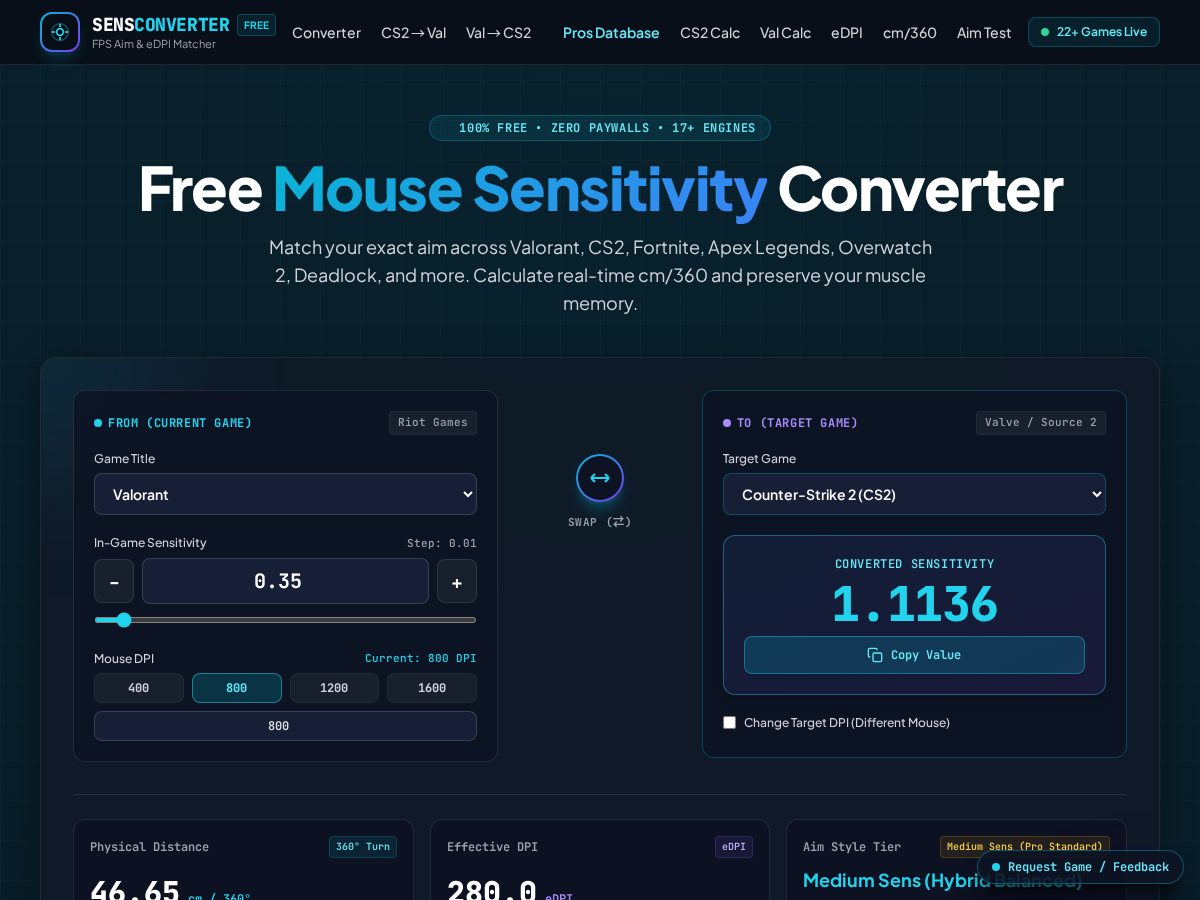Click the TO (TARGET GAME) heading

click(797, 423)
